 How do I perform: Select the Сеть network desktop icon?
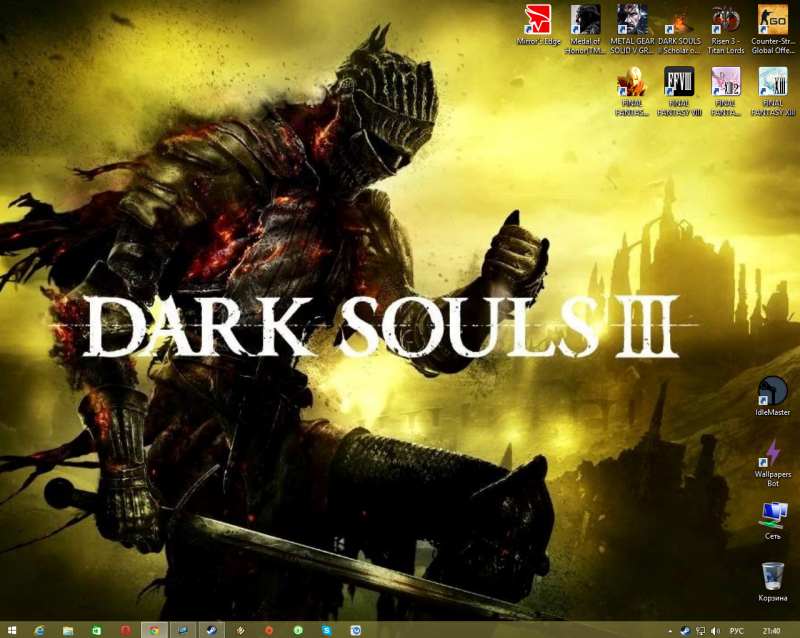point(773,521)
